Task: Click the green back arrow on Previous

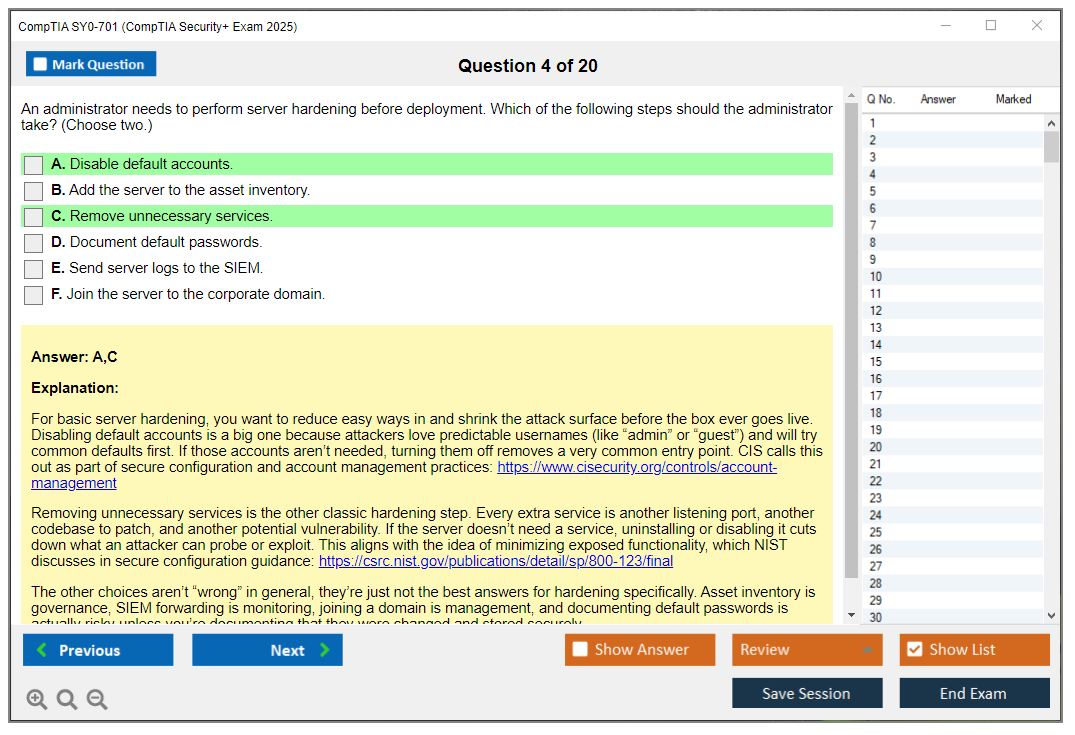Action: coord(42,650)
